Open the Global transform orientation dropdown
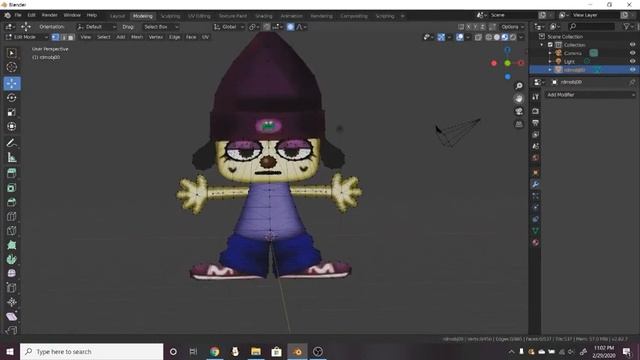 [x=229, y=27]
